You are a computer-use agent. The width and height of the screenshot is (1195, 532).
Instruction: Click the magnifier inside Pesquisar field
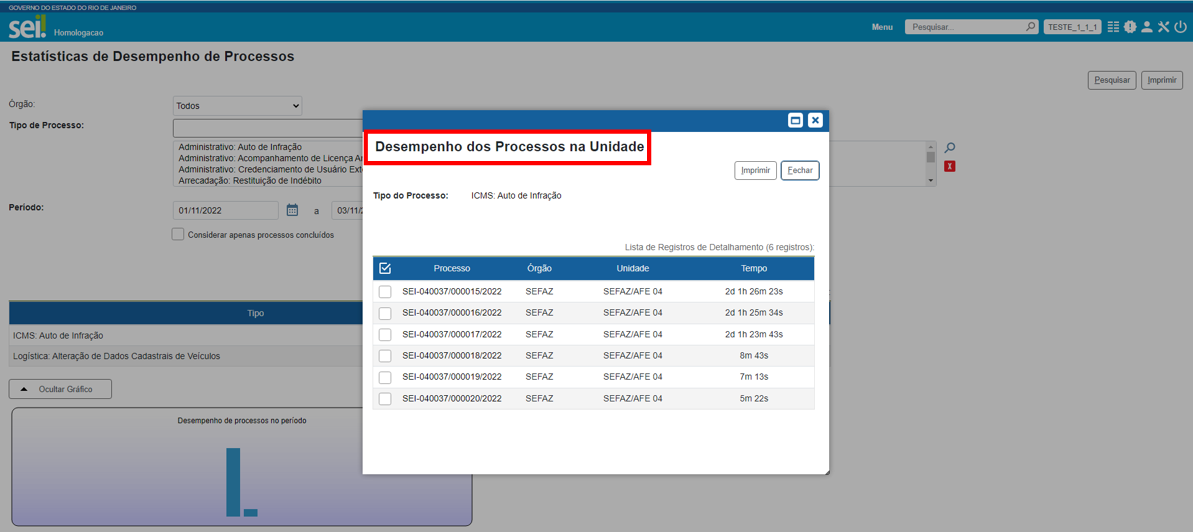tap(1030, 27)
